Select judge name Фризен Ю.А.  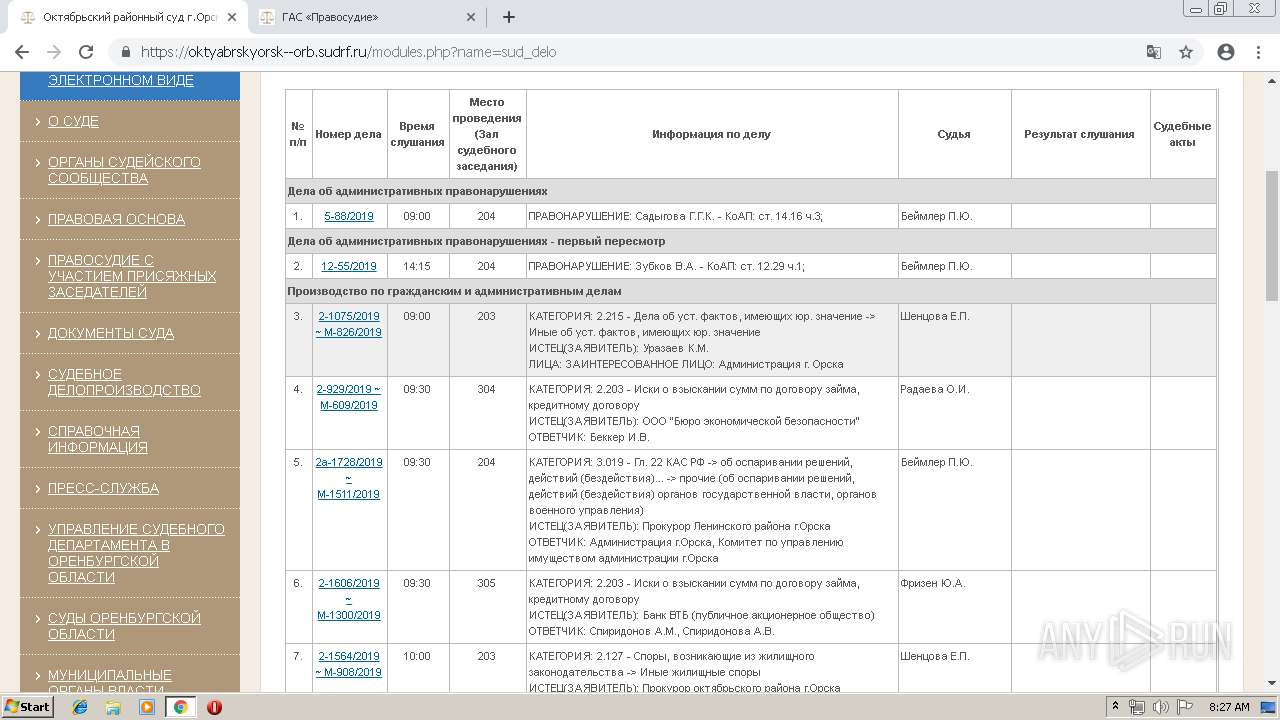tap(933, 583)
